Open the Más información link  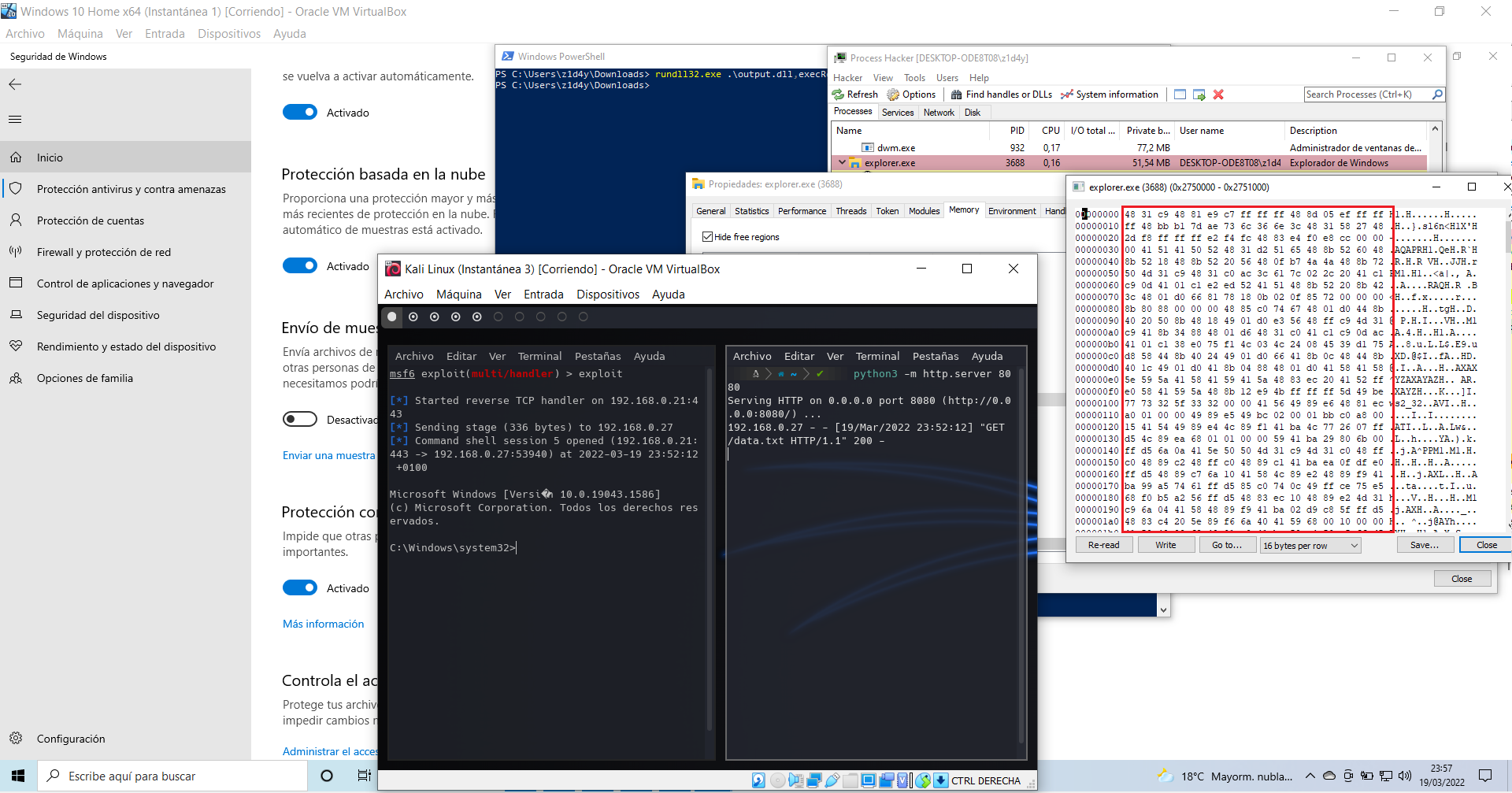coord(324,624)
